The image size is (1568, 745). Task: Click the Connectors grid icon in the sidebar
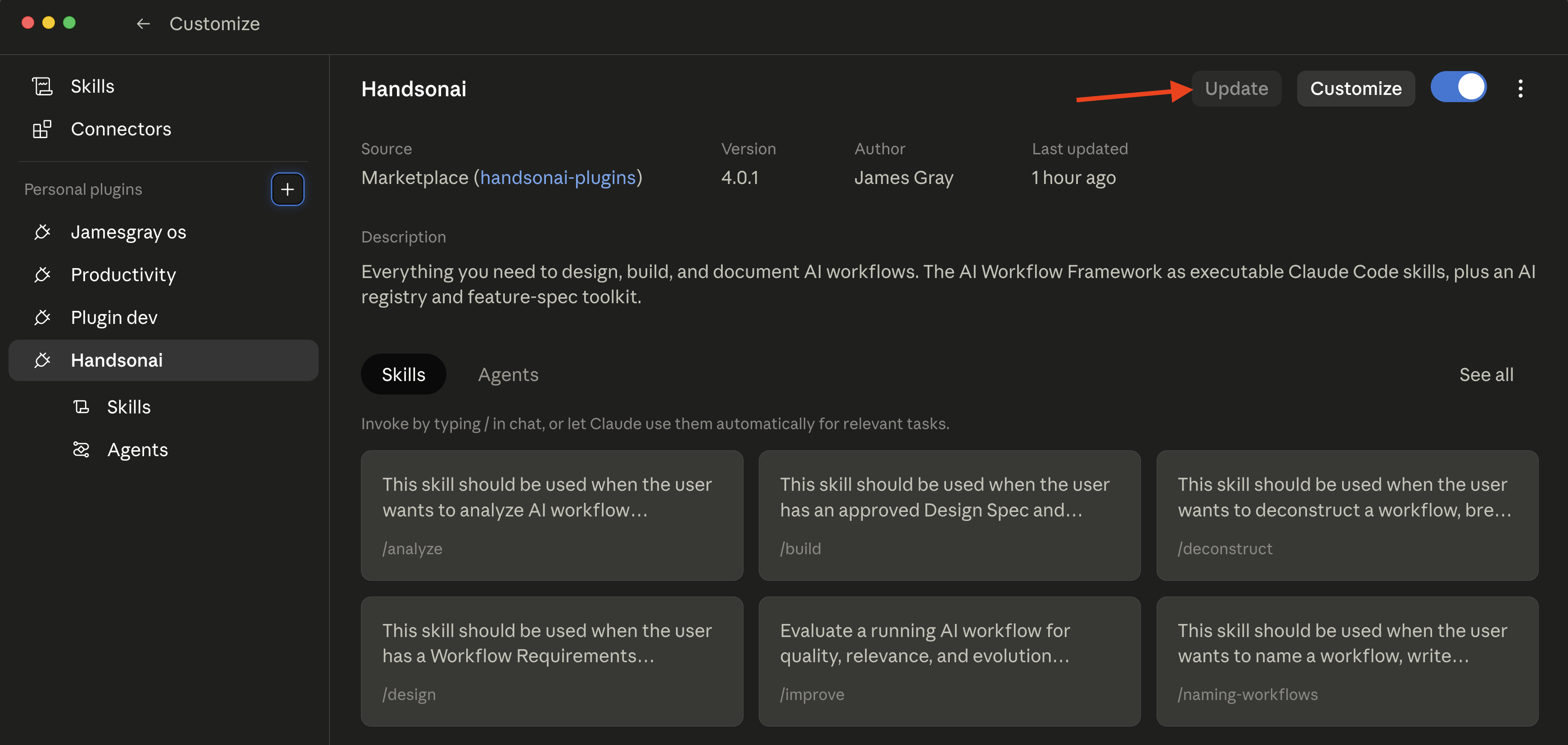coord(42,129)
